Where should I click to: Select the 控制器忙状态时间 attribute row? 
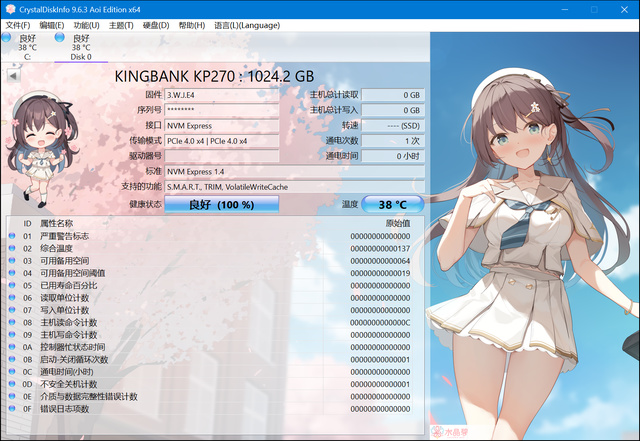[209, 347]
